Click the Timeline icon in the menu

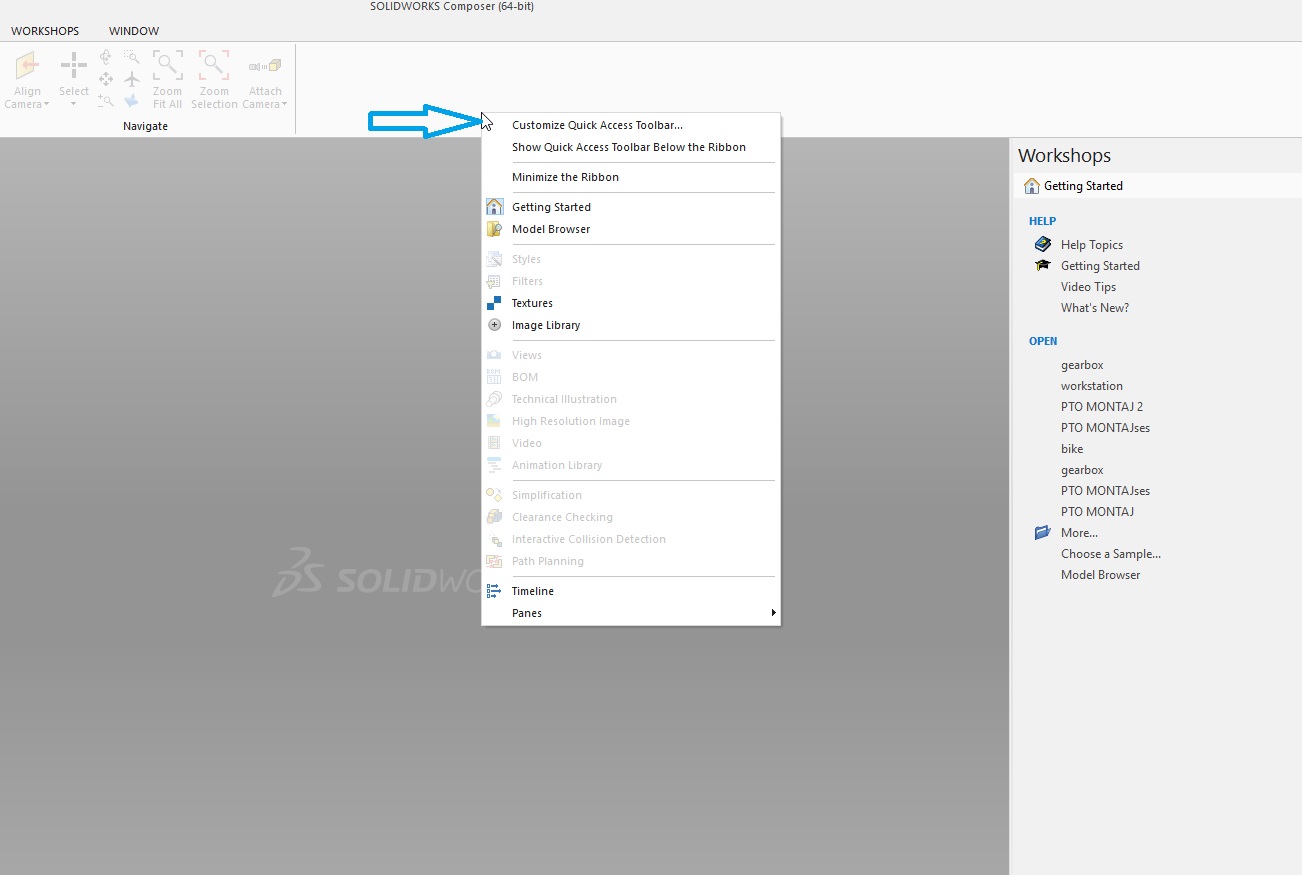click(x=494, y=591)
